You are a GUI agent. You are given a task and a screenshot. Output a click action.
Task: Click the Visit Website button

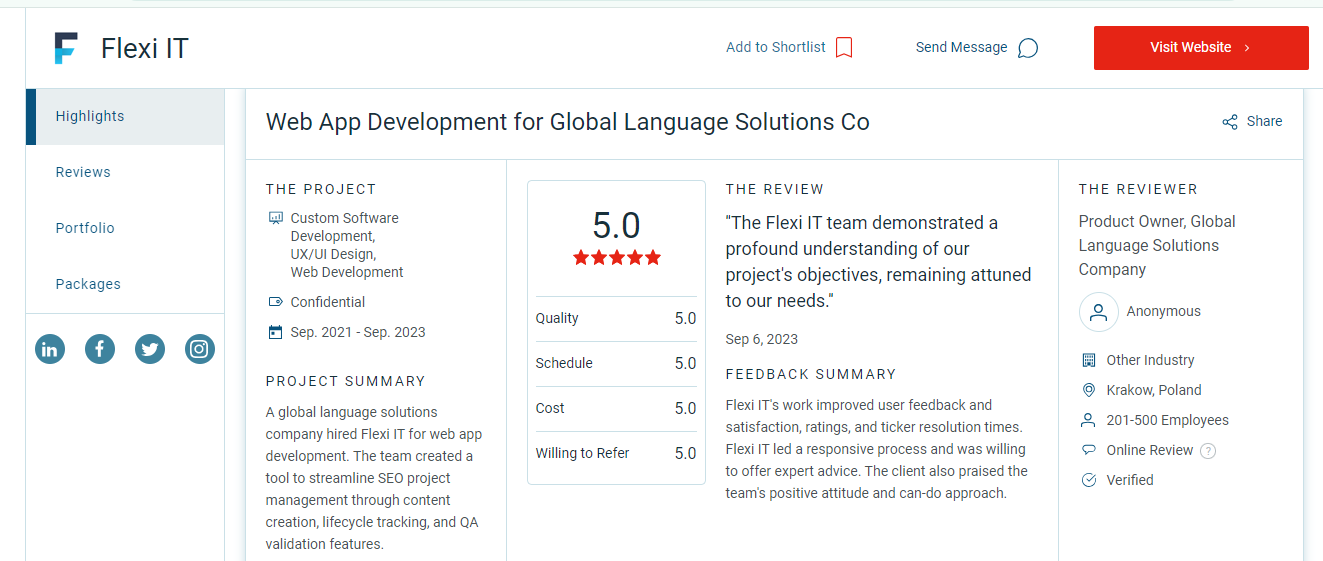click(1201, 48)
